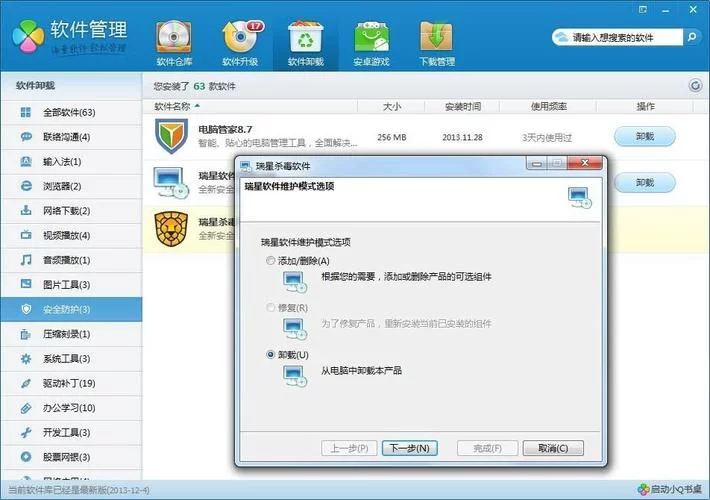
Task: Close the 瑞星杀毒软件 dialog
Action: [585, 163]
